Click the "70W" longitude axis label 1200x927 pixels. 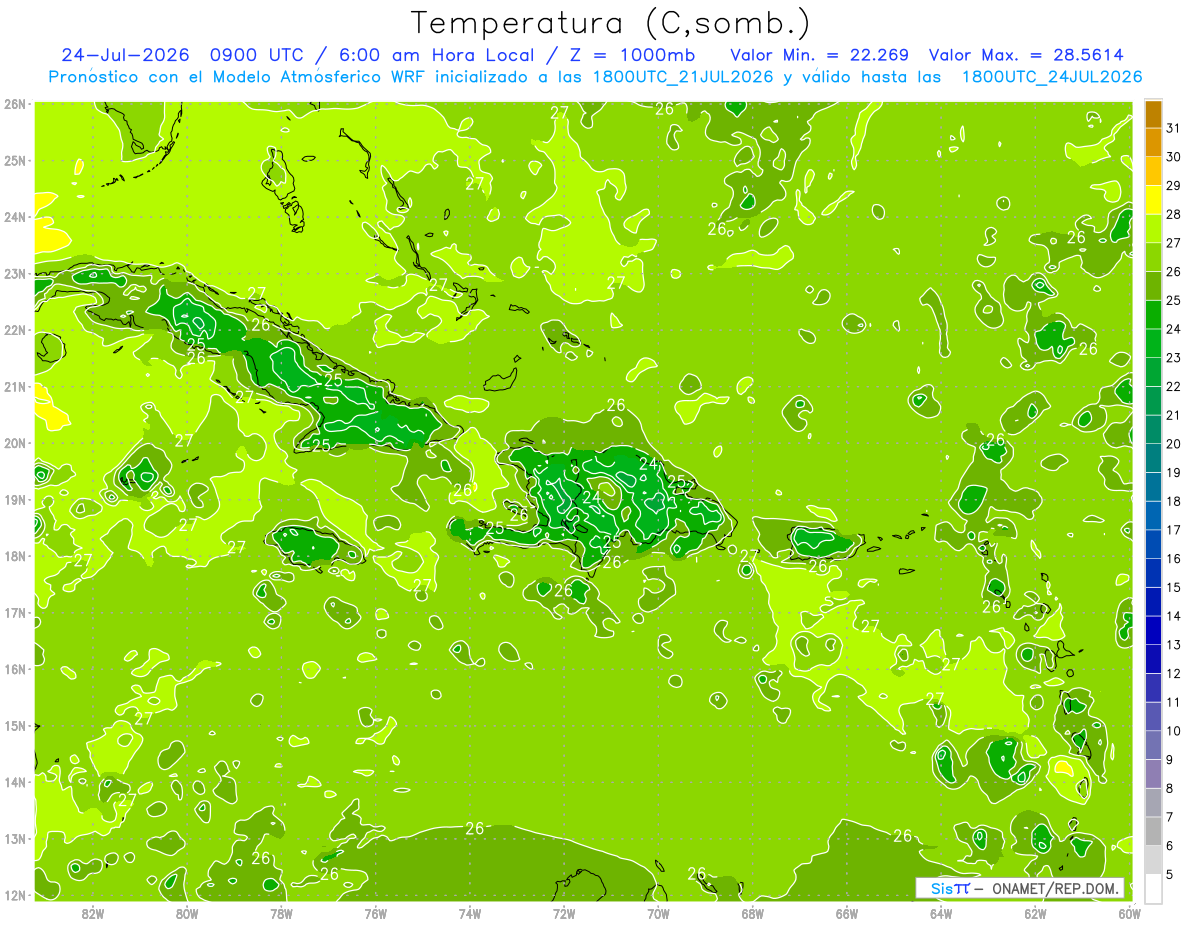click(658, 913)
